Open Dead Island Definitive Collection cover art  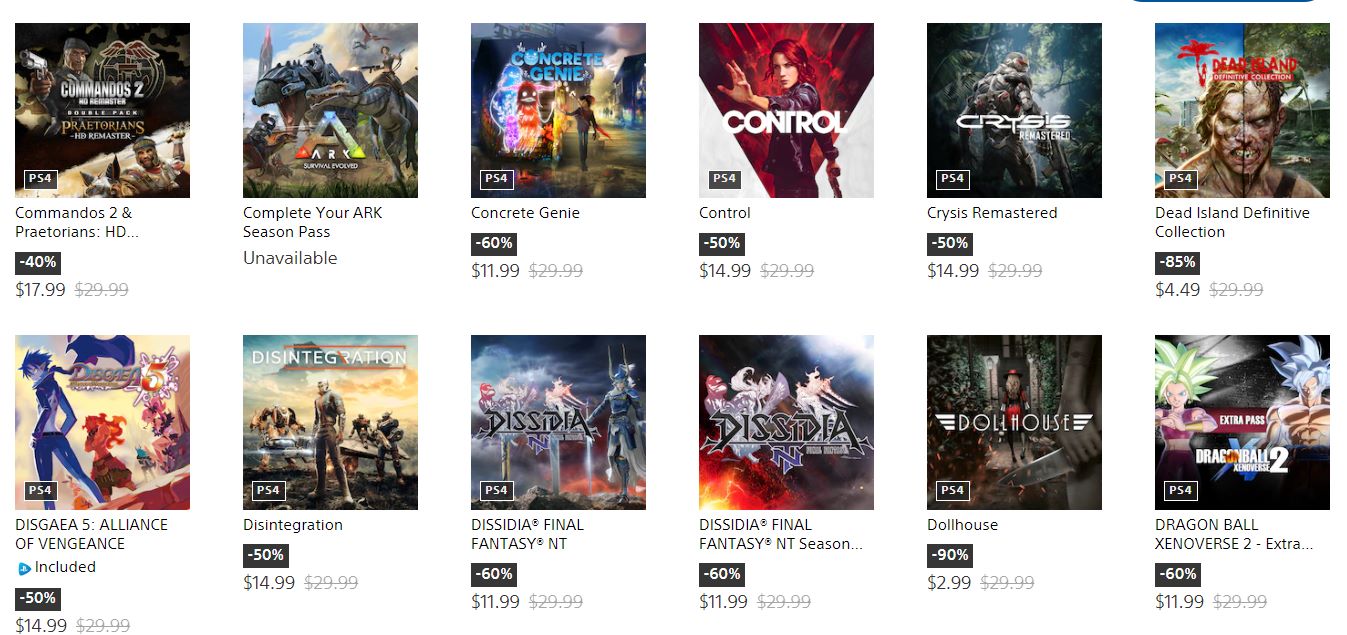pyautogui.click(x=1242, y=110)
